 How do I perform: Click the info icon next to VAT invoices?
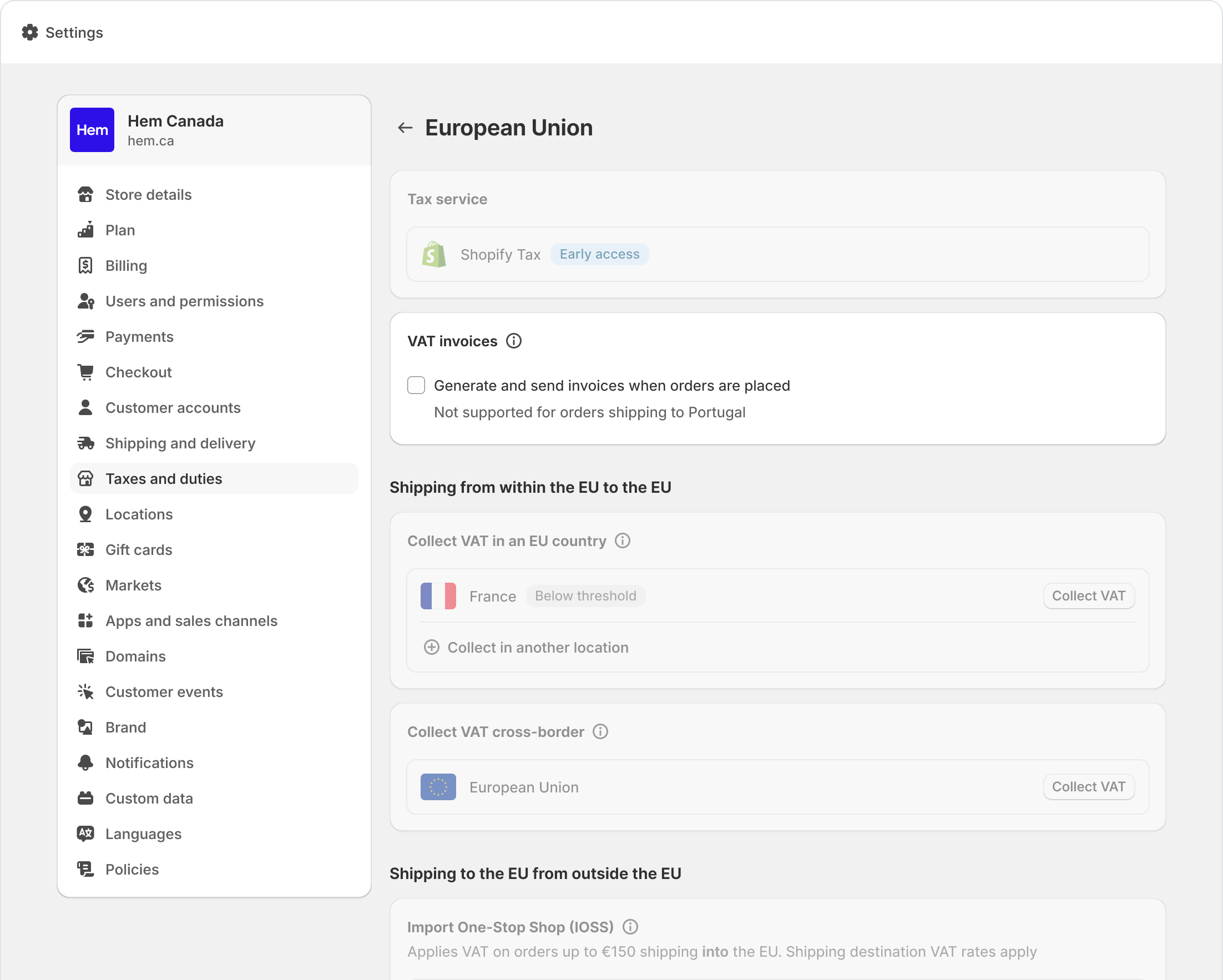pos(514,341)
